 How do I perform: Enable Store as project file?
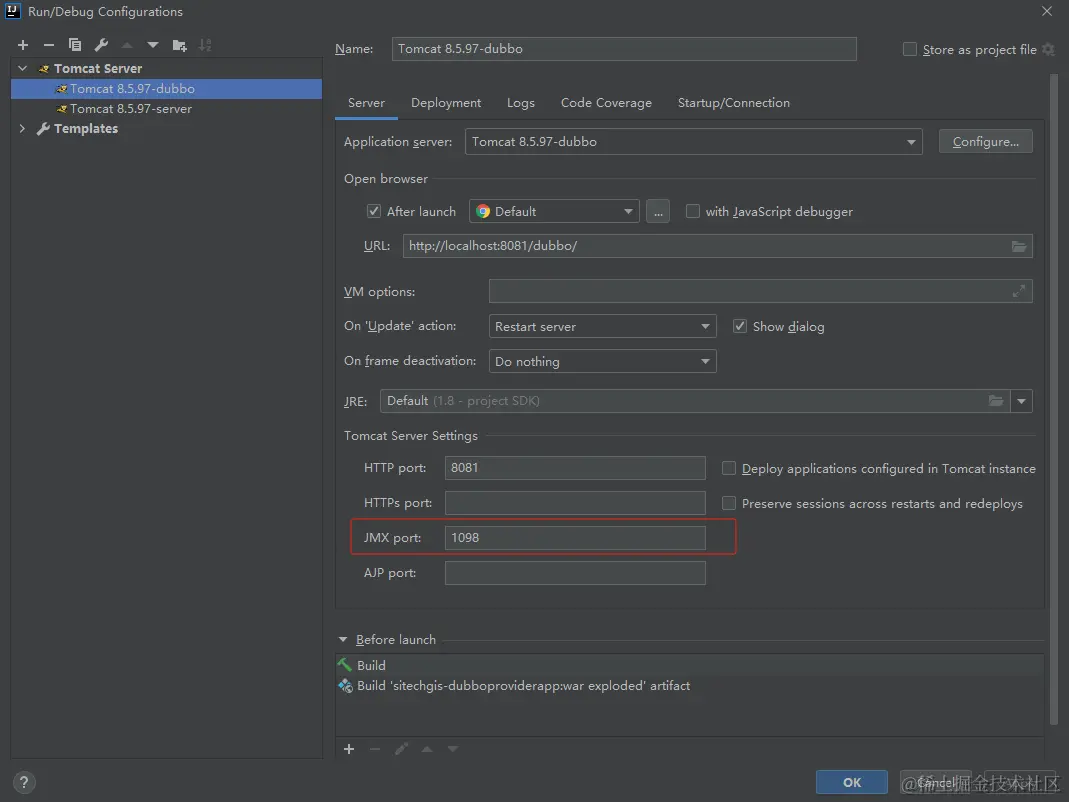click(x=909, y=49)
